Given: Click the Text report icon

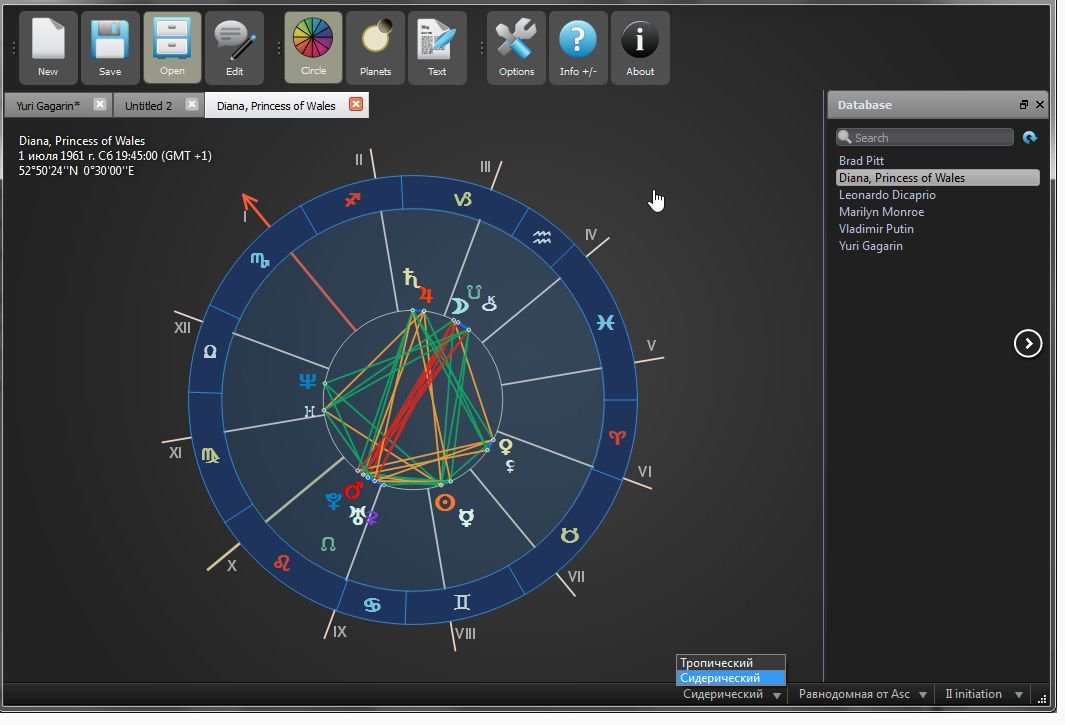Looking at the screenshot, I should (x=438, y=46).
